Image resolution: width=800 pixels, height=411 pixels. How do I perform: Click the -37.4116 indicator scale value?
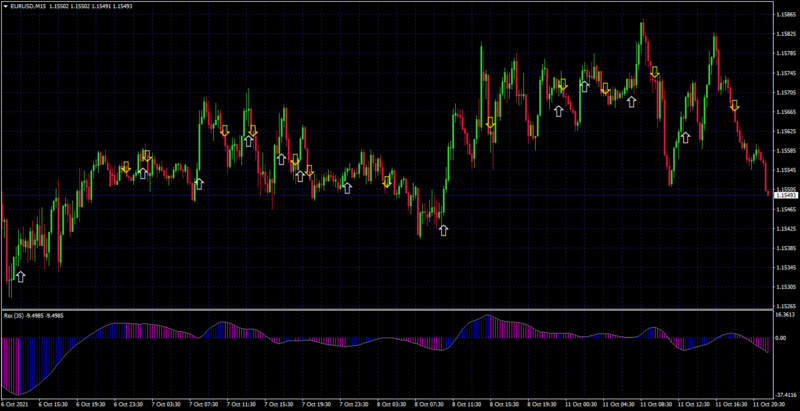click(785, 395)
